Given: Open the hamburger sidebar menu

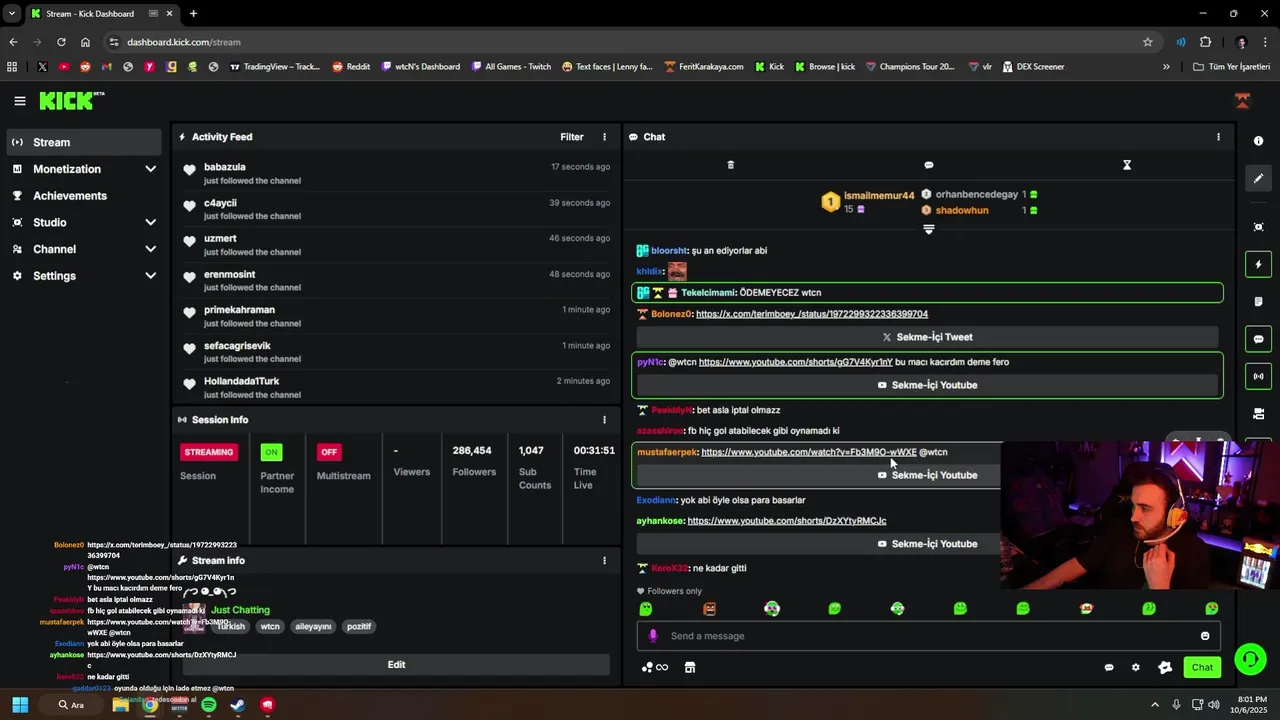Looking at the screenshot, I should pyautogui.click(x=19, y=101).
